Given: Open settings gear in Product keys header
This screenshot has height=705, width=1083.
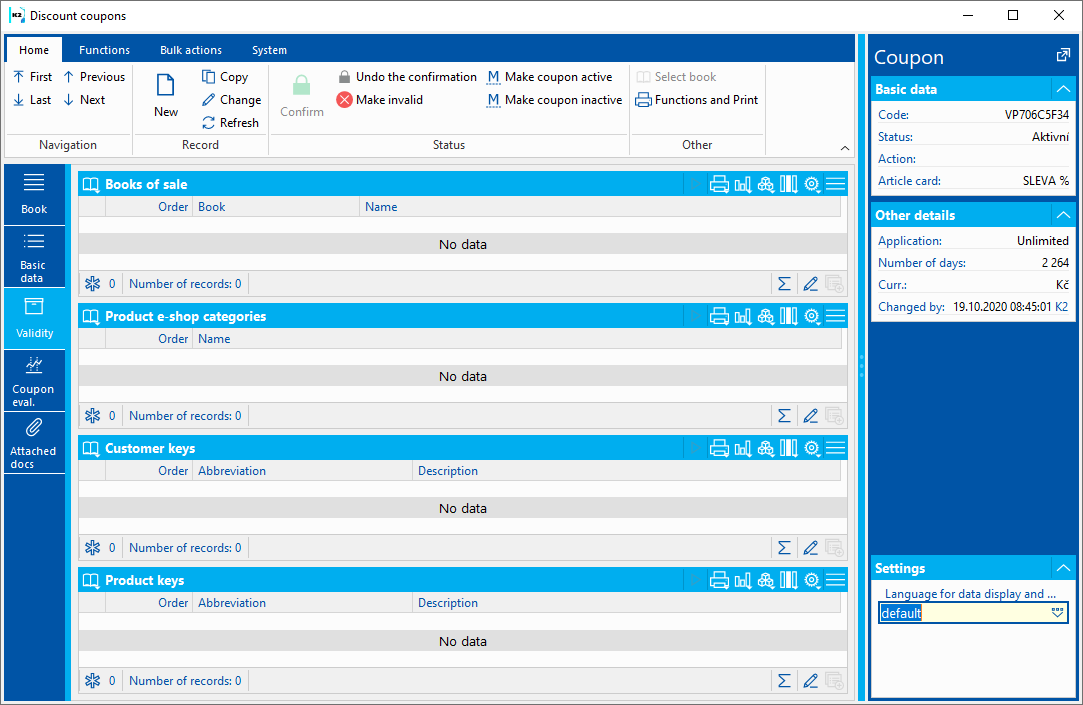Looking at the screenshot, I should [812, 580].
